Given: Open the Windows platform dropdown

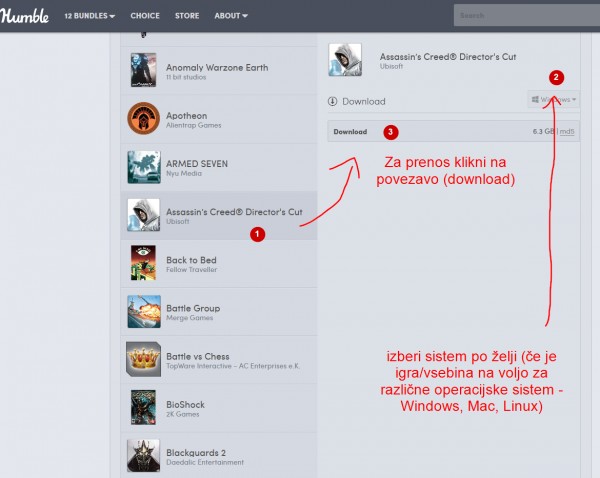Looking at the screenshot, I should click(553, 100).
